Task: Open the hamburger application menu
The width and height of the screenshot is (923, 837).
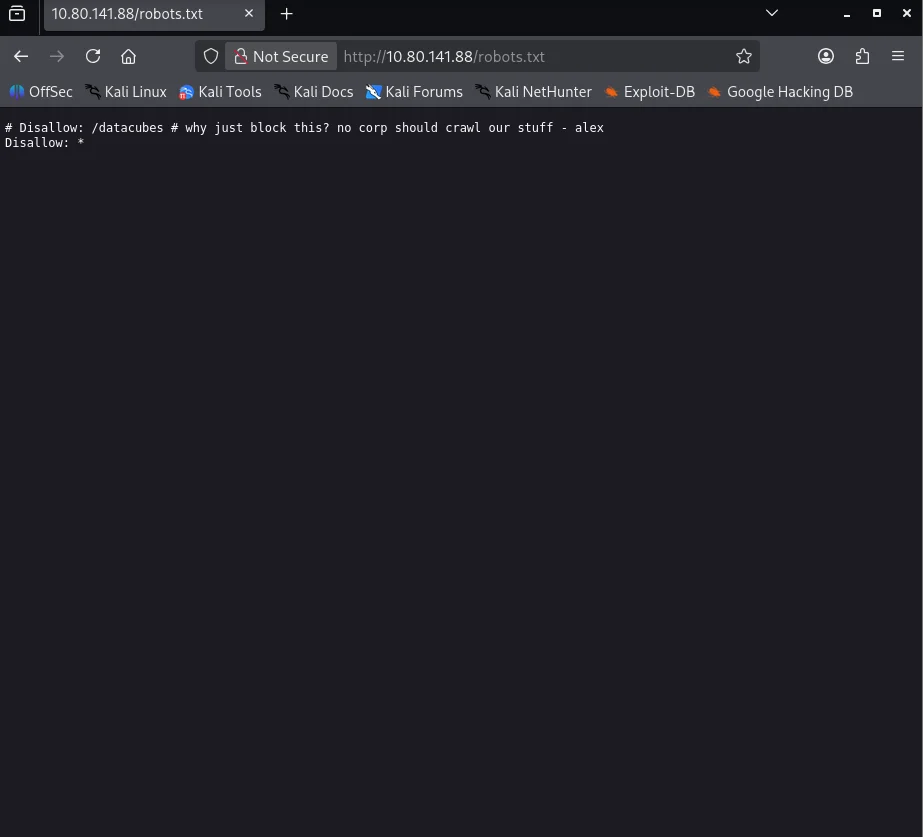Action: [898, 56]
